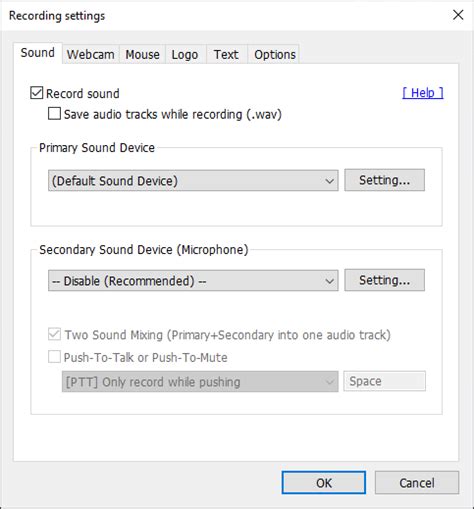Go to the Options tab

tap(275, 54)
